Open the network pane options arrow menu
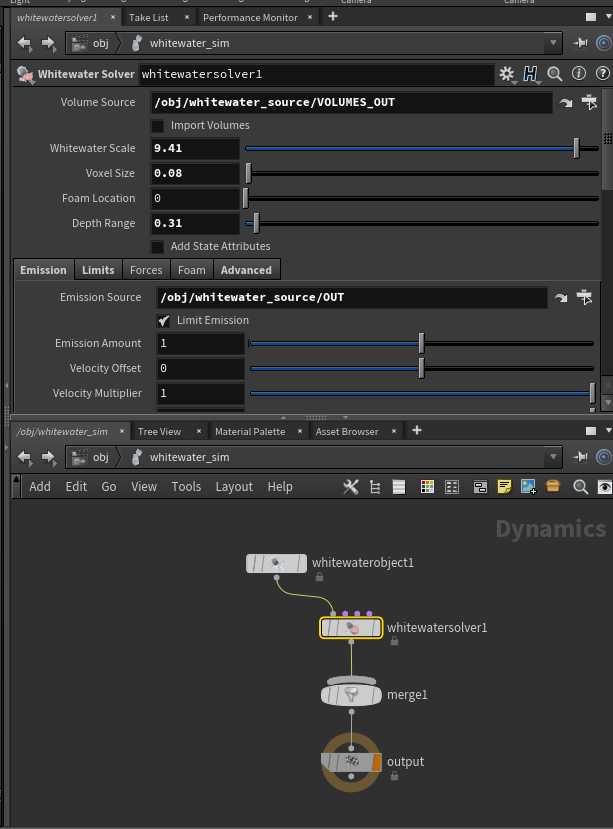This screenshot has height=829, width=613. coord(608,431)
